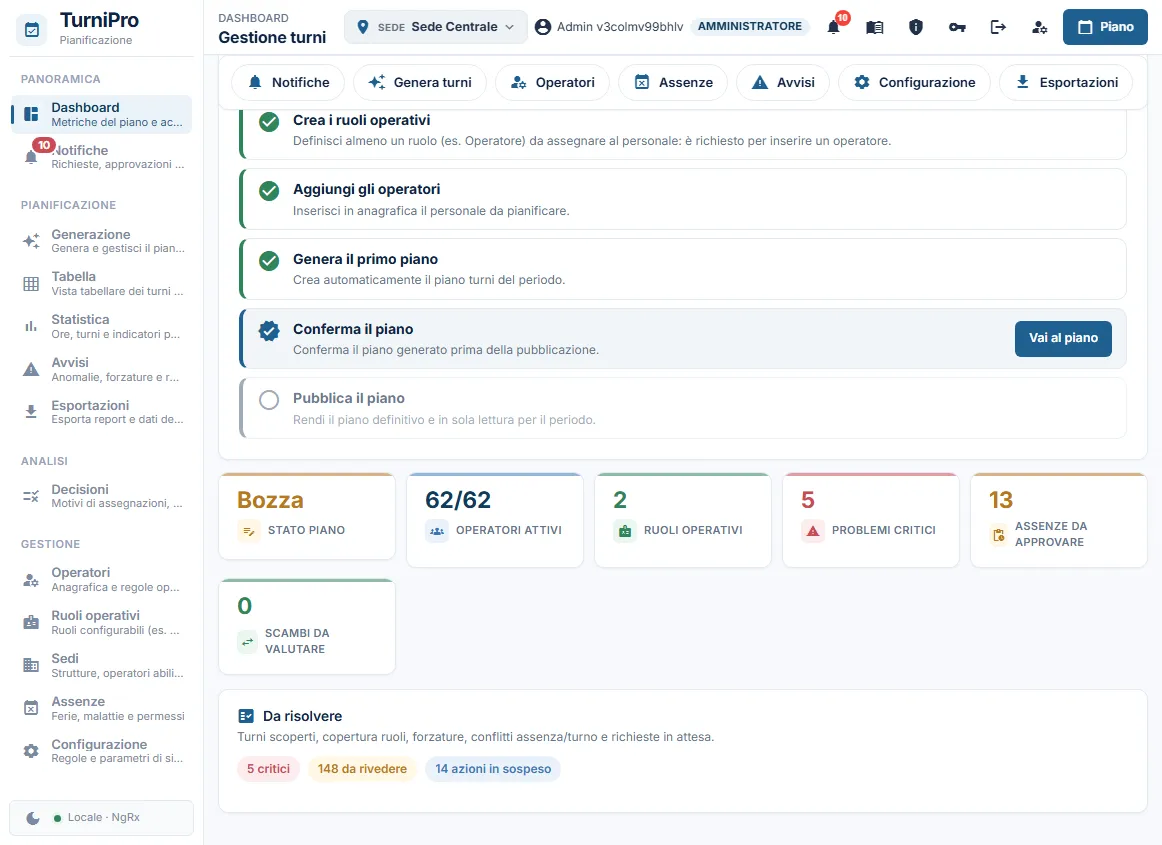This screenshot has height=845, width=1162.
Task: Click the Genera turni quick-action chip
Action: (420, 82)
